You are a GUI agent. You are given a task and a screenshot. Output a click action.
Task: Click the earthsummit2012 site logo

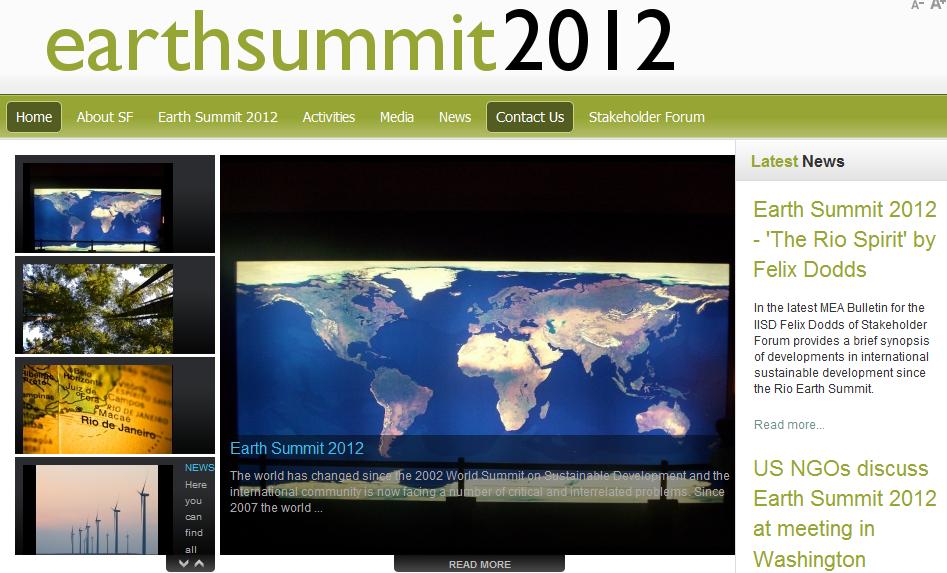coord(360,41)
